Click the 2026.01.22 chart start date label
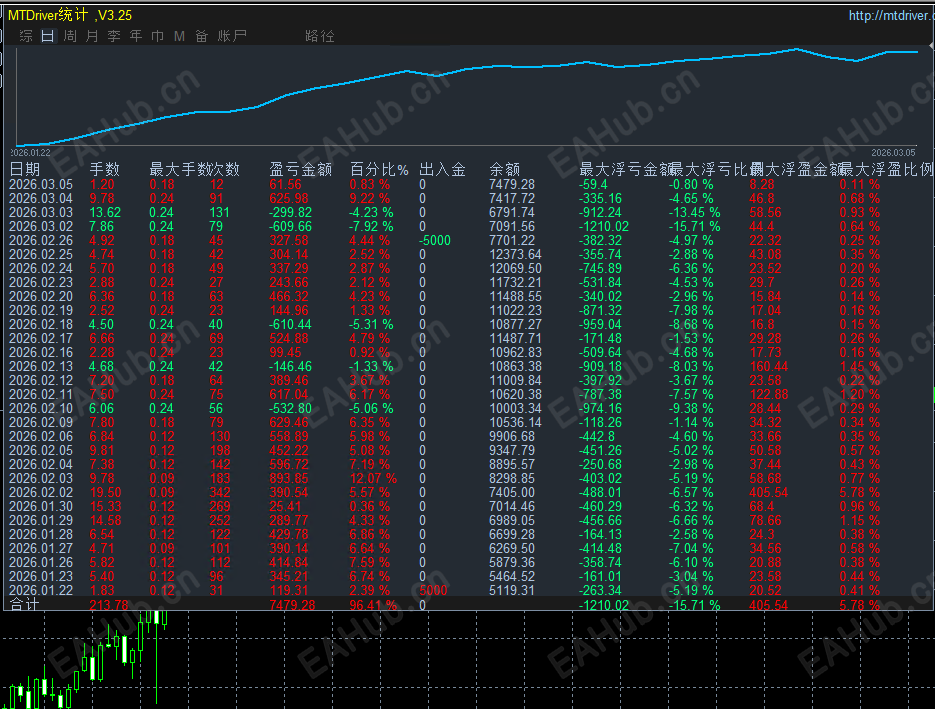 tap(30, 153)
